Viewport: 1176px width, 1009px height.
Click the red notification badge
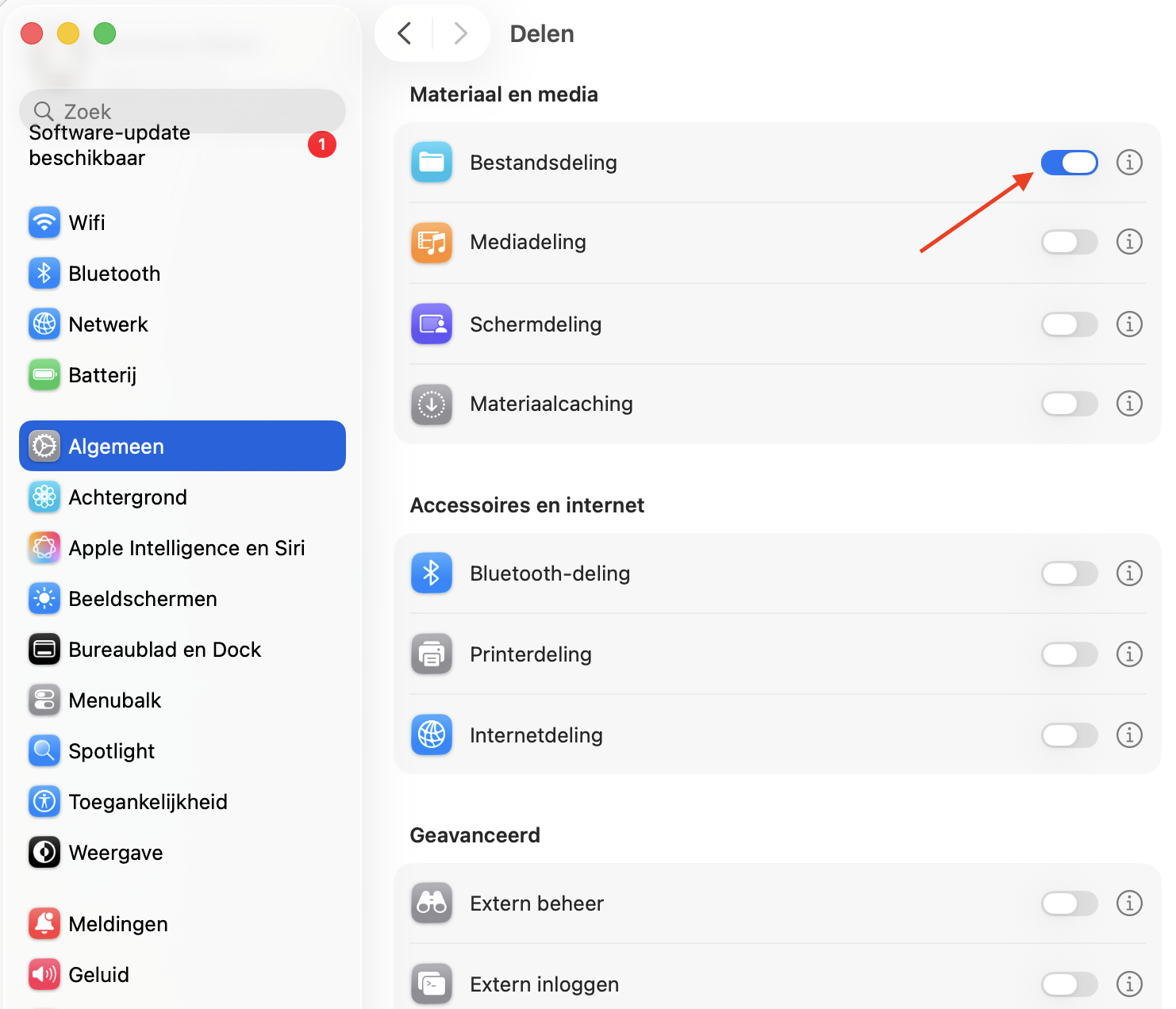pos(322,144)
